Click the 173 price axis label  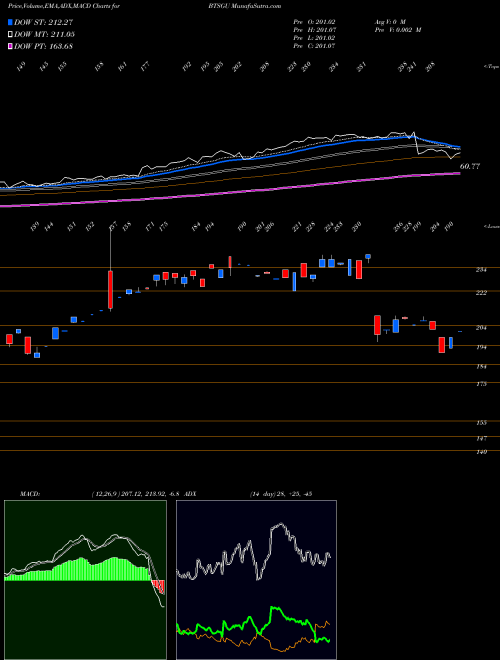[481, 384]
